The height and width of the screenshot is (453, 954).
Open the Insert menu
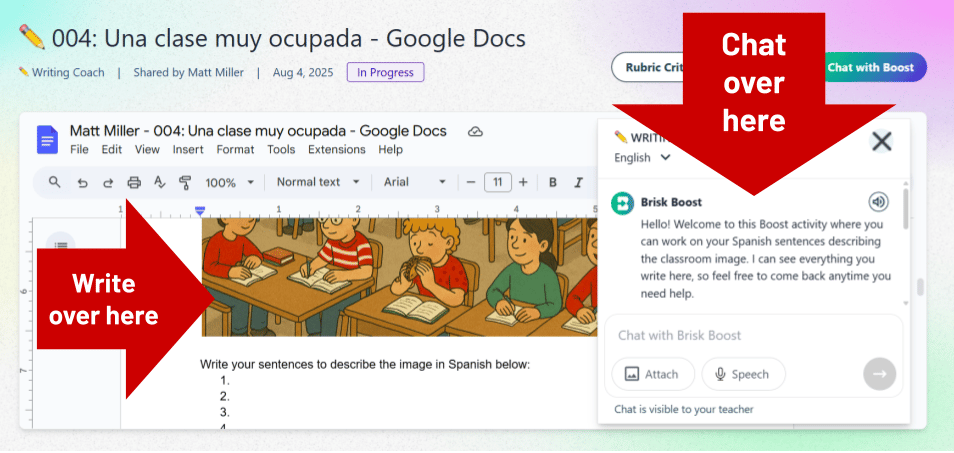[x=188, y=150]
